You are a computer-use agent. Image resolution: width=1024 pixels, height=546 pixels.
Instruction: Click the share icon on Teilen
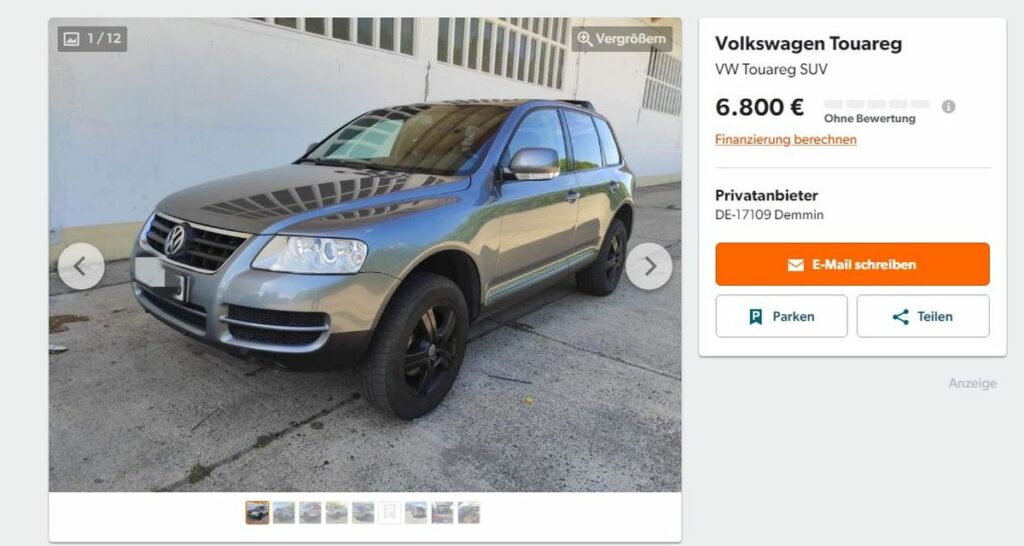coord(901,317)
